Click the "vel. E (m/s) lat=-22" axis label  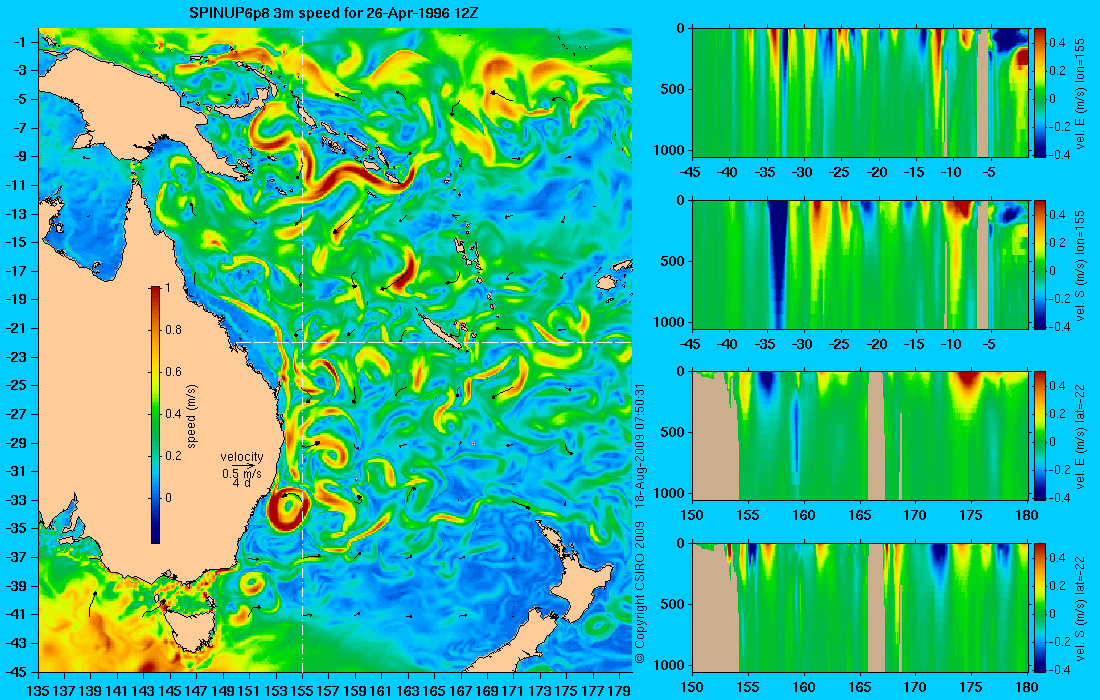1081,436
